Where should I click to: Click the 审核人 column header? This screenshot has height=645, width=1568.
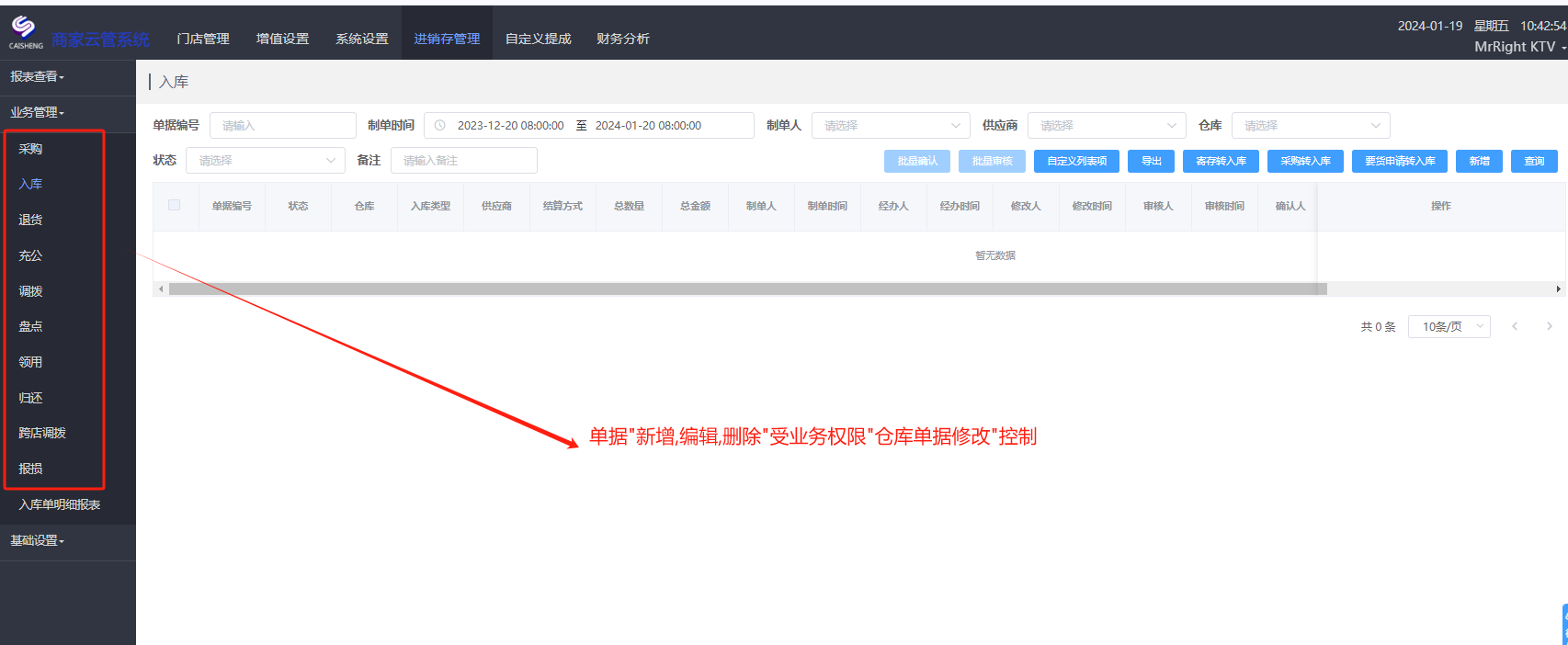coord(1158,206)
